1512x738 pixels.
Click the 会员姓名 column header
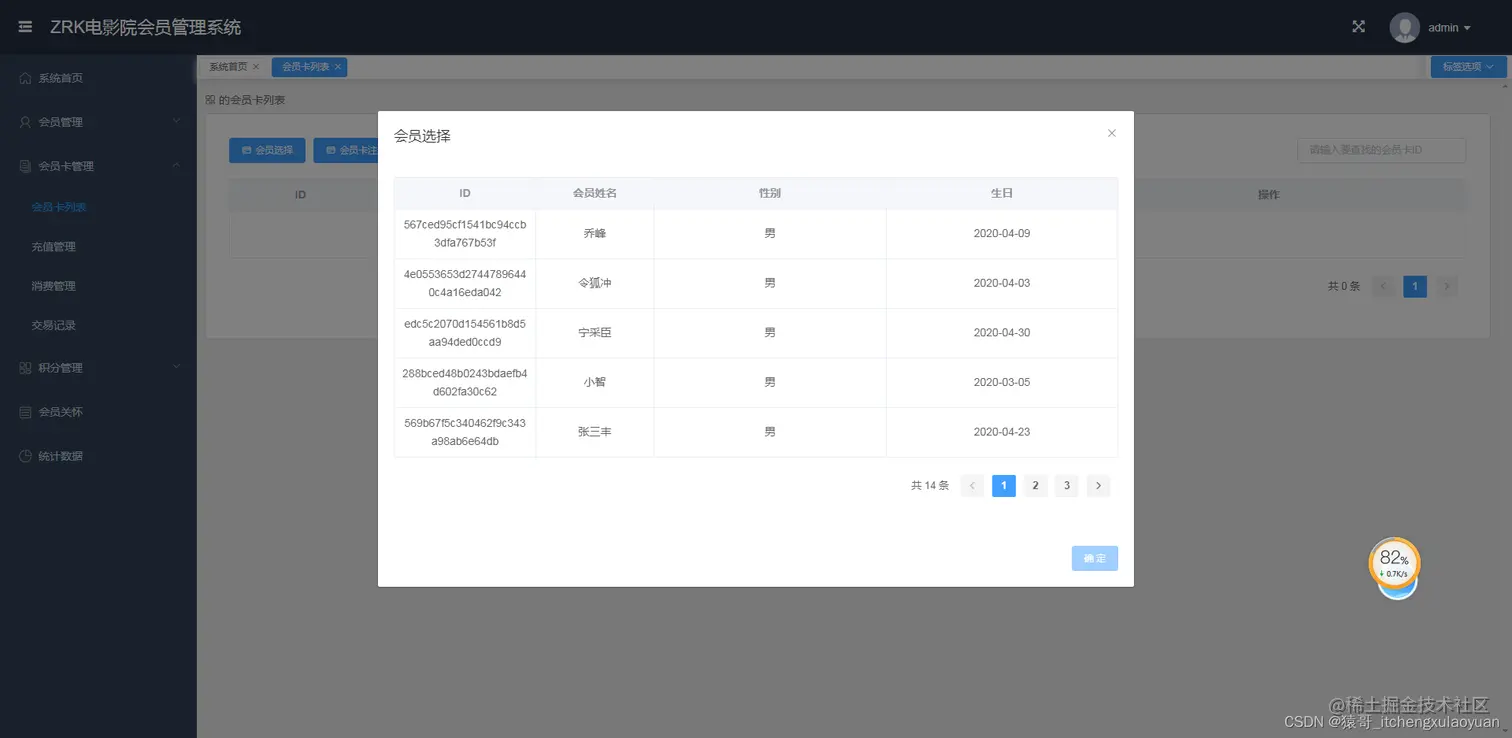coord(595,193)
